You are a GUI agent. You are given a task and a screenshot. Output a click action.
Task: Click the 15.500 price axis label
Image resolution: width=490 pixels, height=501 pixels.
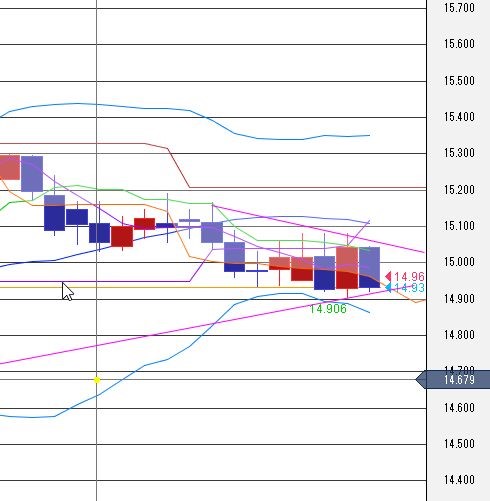pyautogui.click(x=459, y=81)
